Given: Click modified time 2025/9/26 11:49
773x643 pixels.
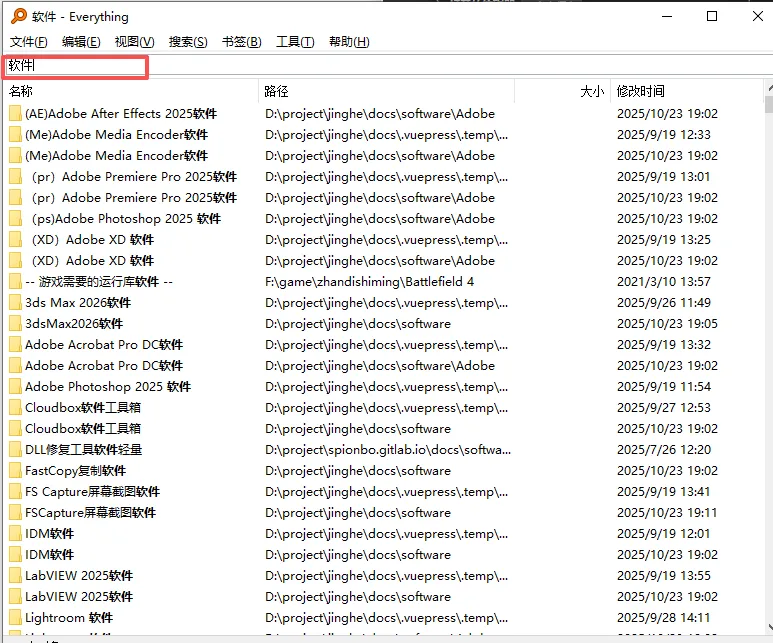Looking at the screenshot, I should point(664,303).
